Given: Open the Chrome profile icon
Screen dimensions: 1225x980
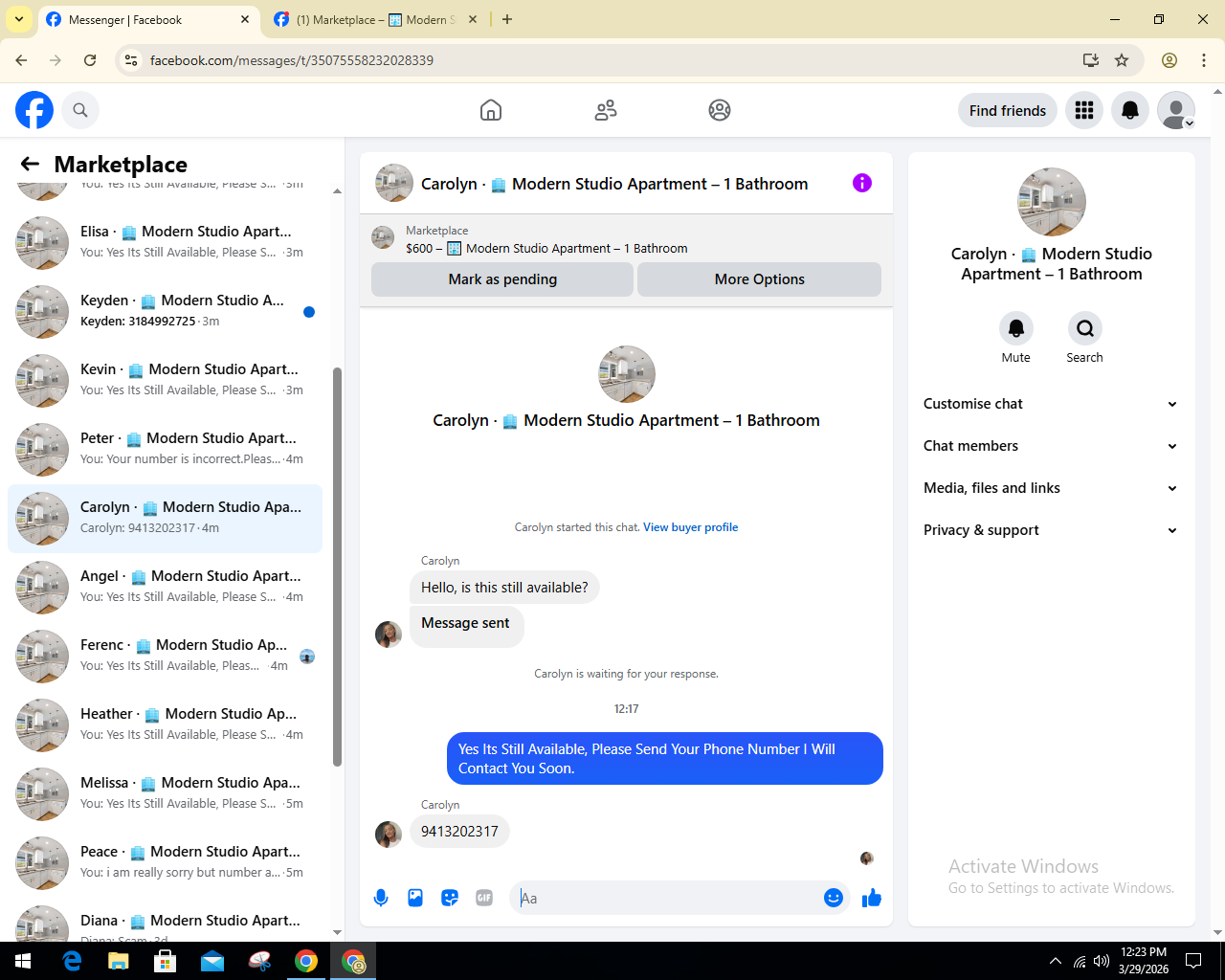Looking at the screenshot, I should (x=1169, y=60).
